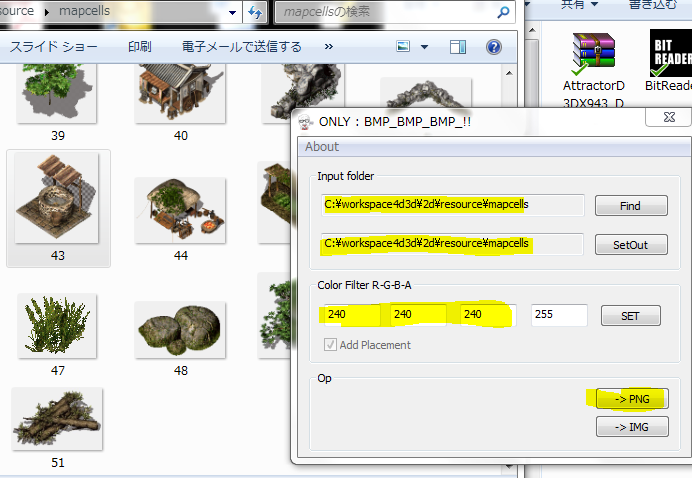Click the -> PNG convert button
This screenshot has height=478, width=692.
pyautogui.click(x=632, y=399)
